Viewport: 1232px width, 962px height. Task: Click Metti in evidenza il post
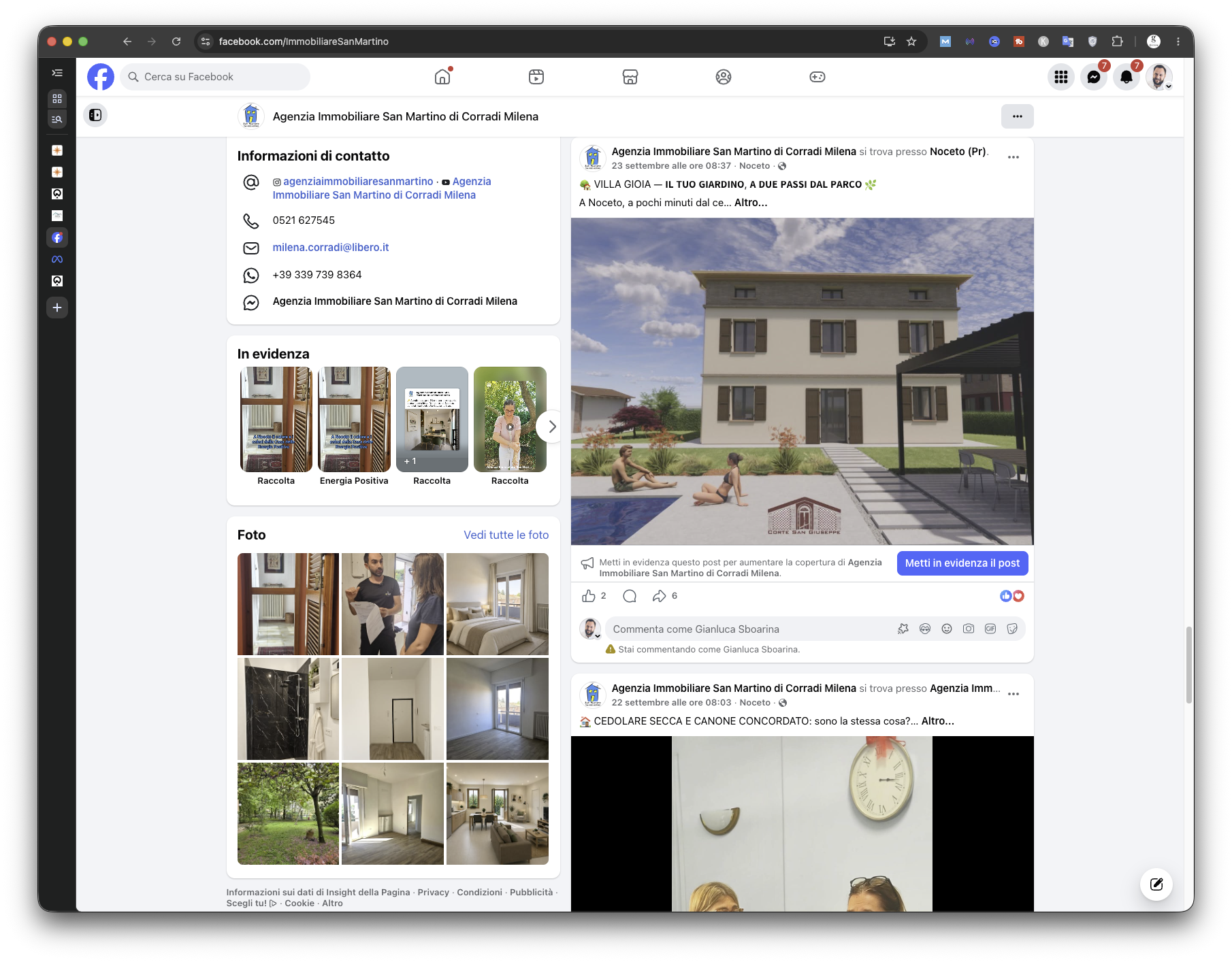(x=962, y=563)
